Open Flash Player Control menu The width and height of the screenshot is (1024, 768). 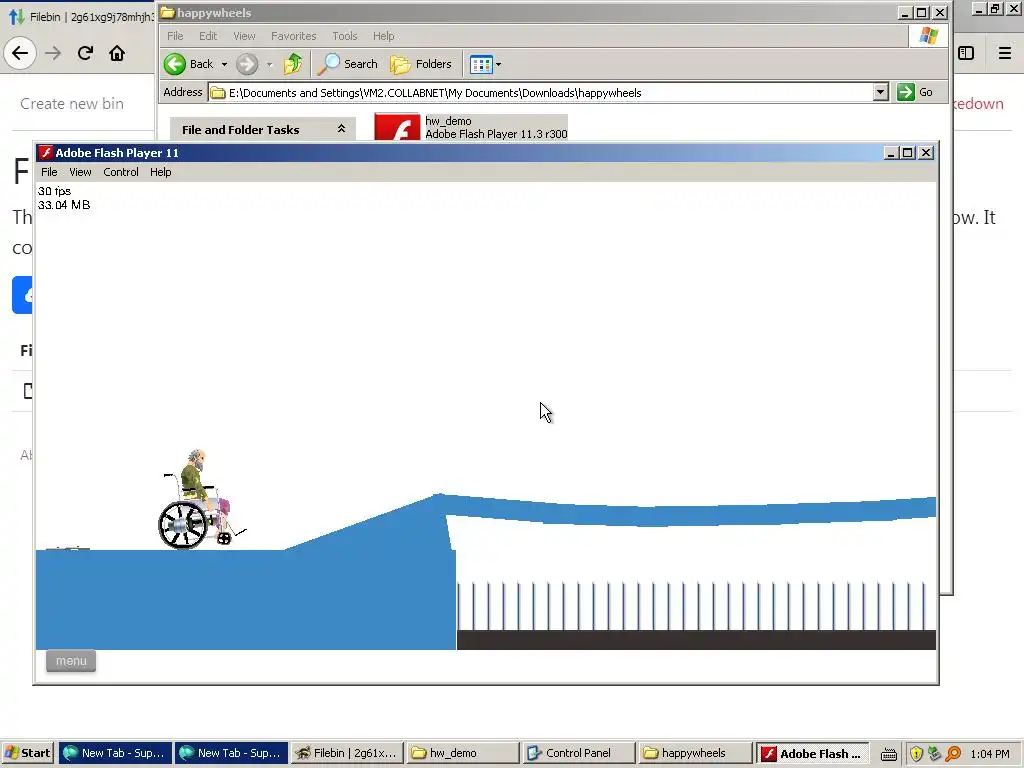coord(121,172)
